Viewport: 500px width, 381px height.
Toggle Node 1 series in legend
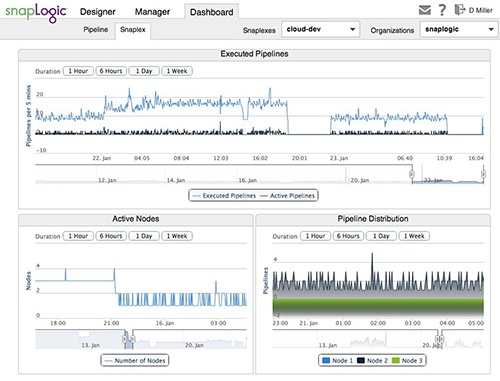338,361
